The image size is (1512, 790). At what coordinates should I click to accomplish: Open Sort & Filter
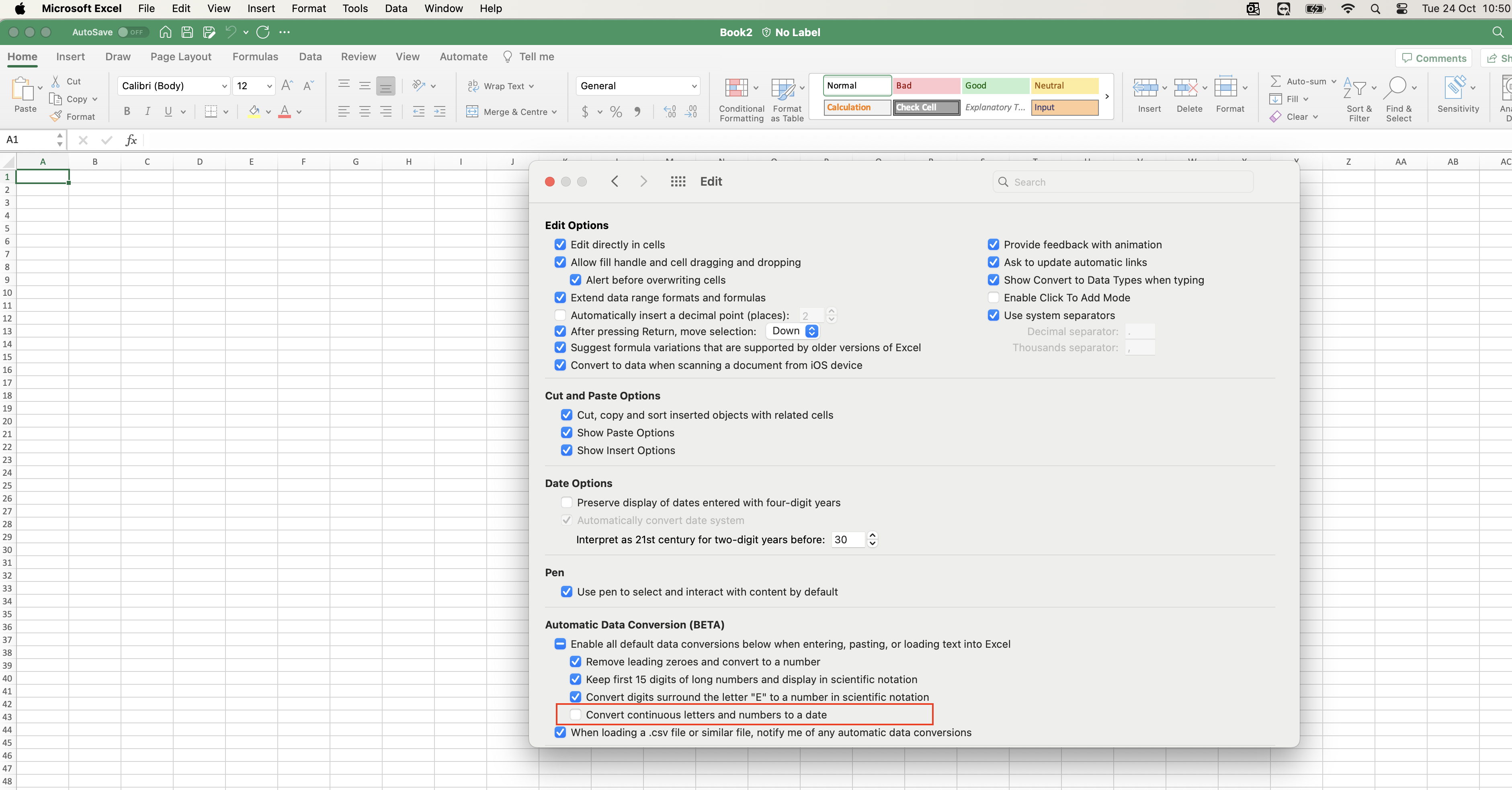tap(1359, 100)
